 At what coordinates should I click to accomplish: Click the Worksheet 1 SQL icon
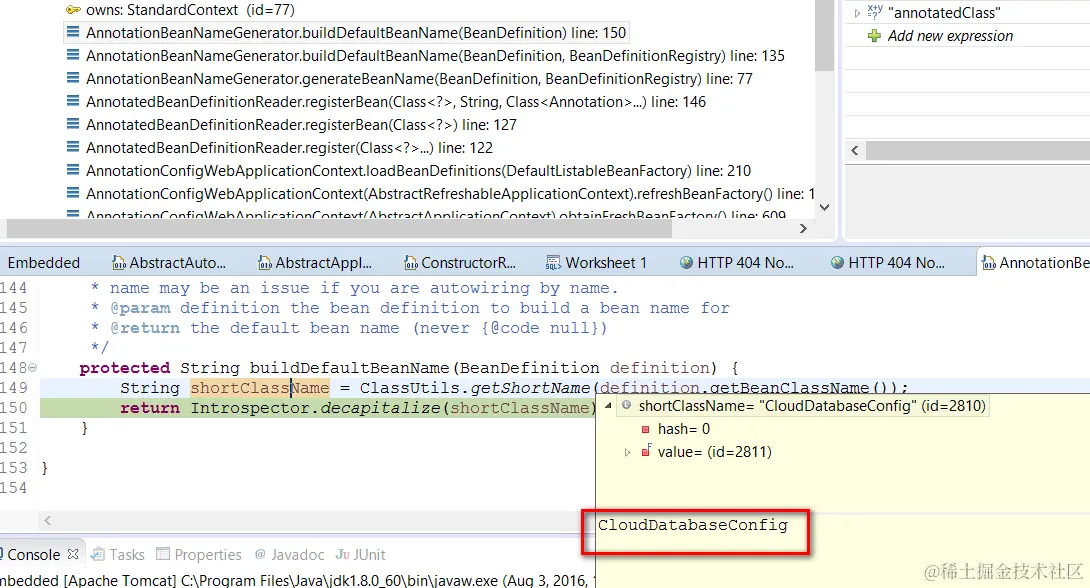click(553, 263)
